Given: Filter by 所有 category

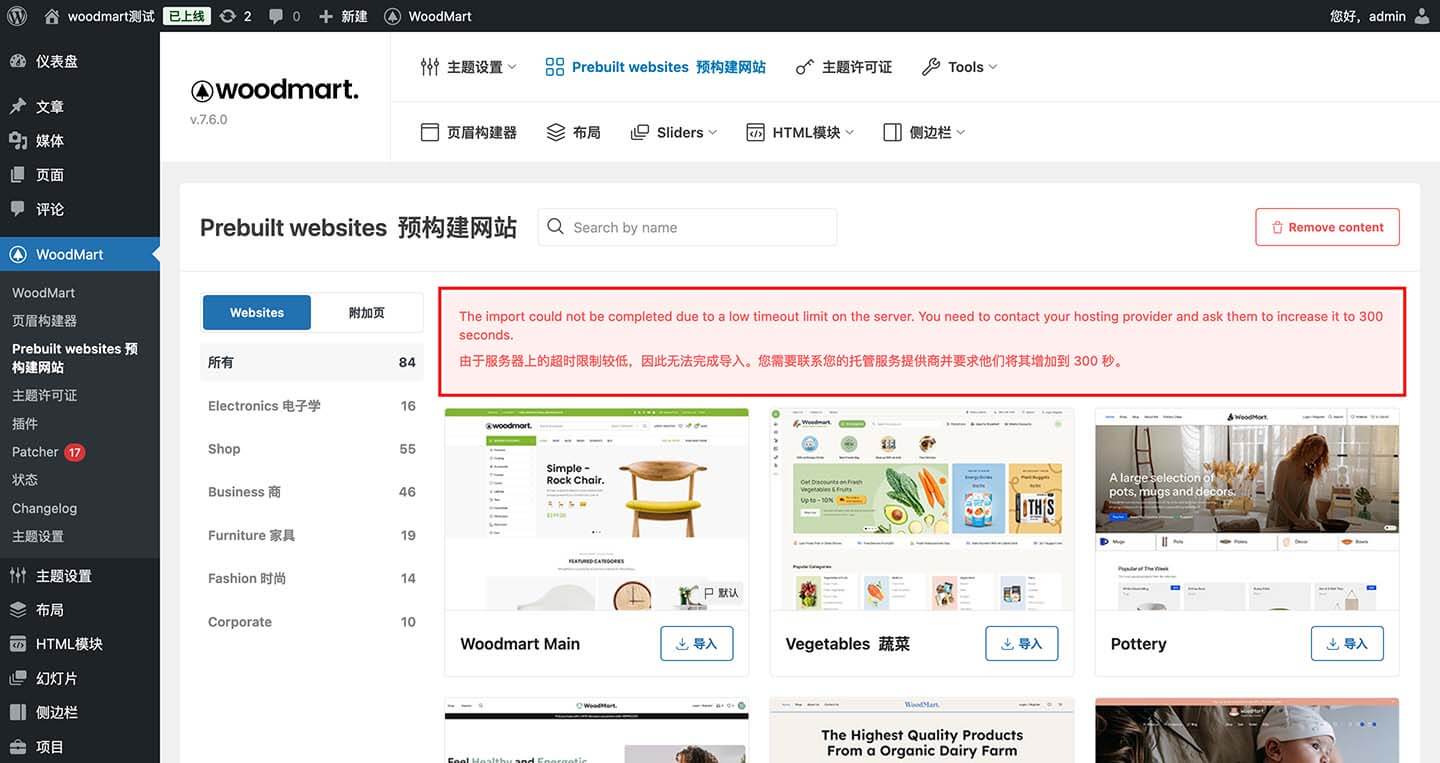Looking at the screenshot, I should (x=312, y=362).
